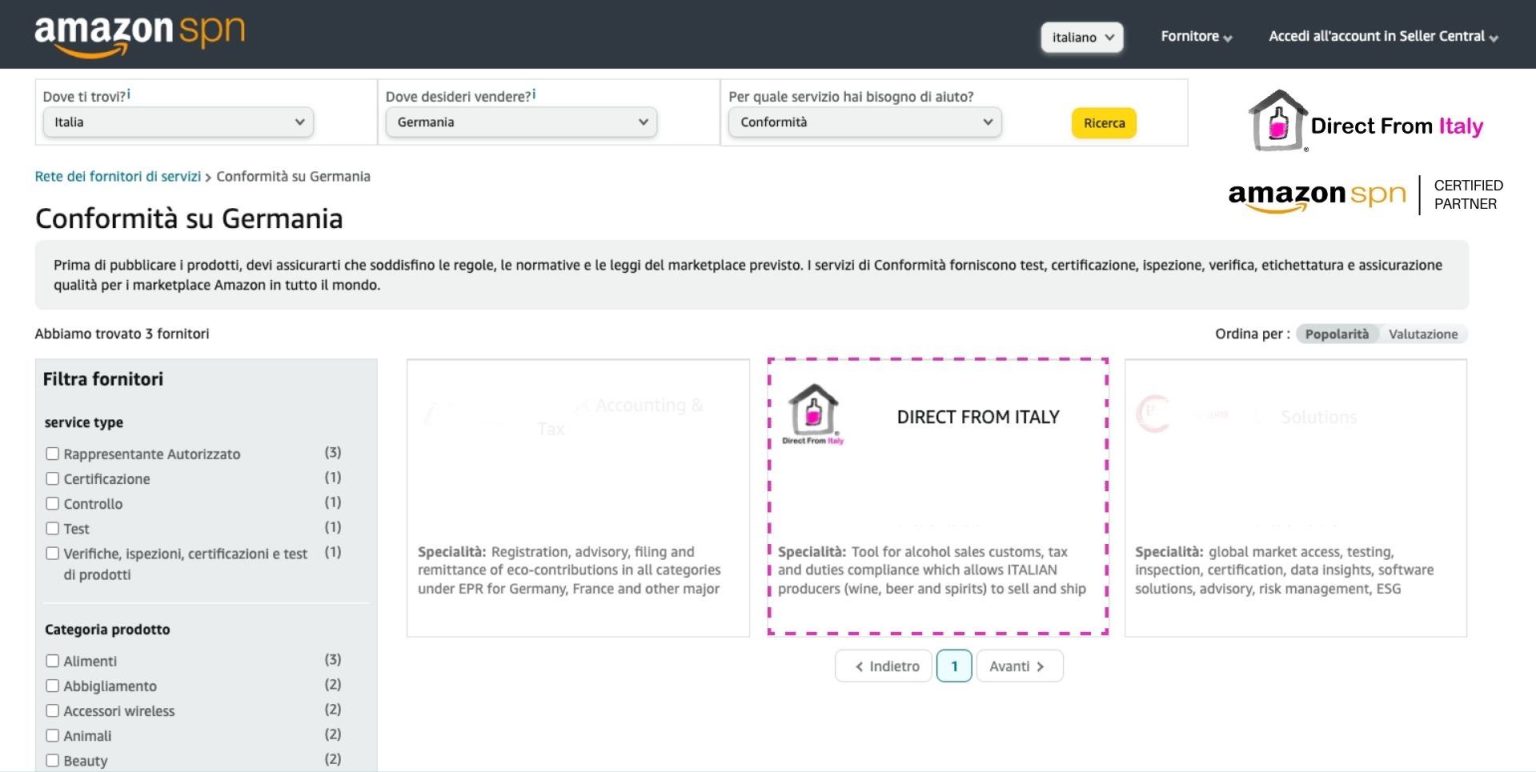Open the Conformità service dropdown
Viewport: 1536px width, 772px height.
point(864,122)
